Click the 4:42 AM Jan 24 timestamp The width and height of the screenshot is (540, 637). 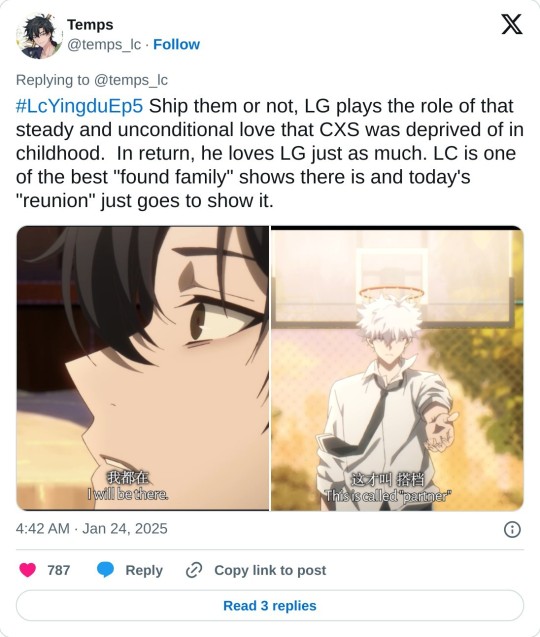(91, 529)
